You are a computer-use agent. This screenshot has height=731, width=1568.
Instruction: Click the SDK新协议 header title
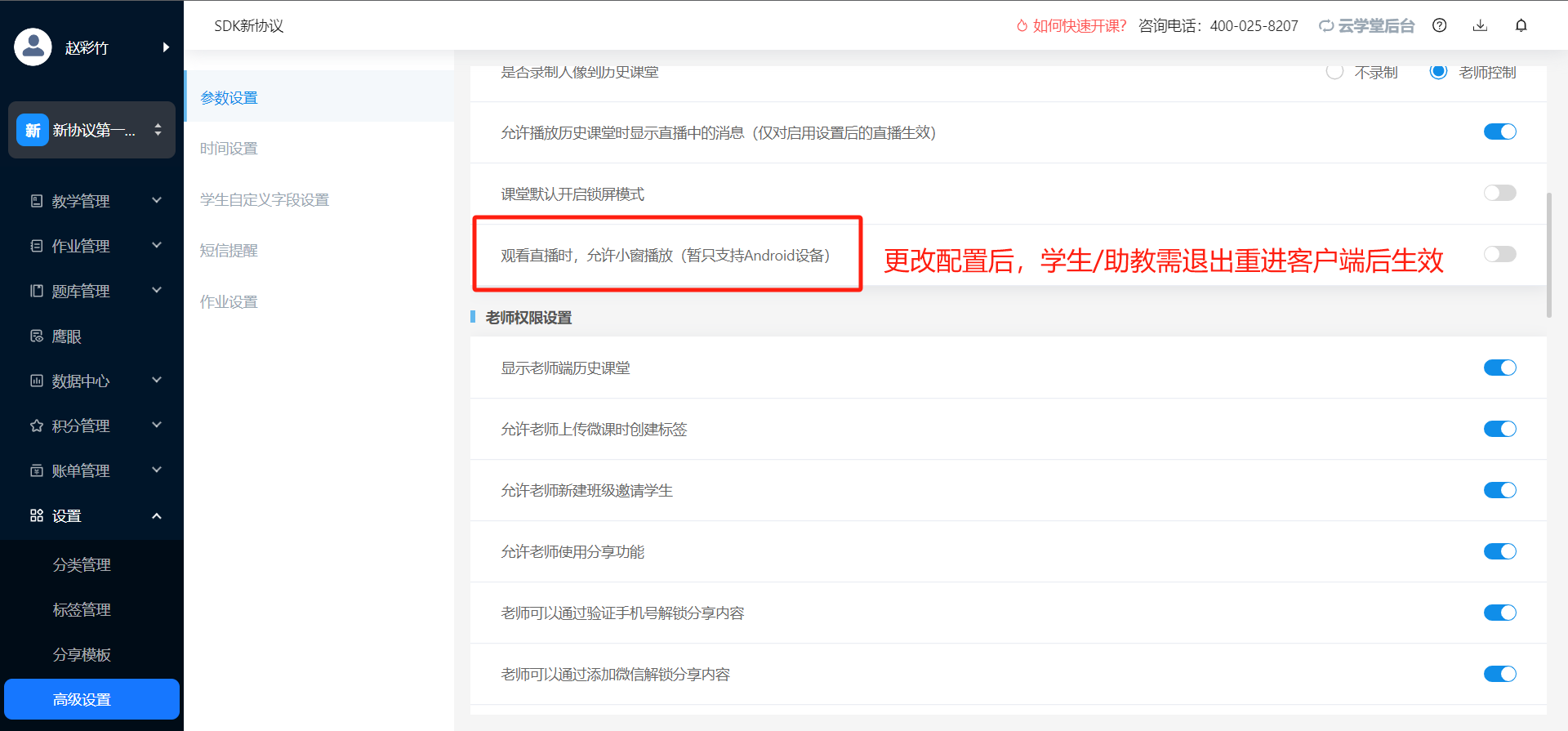tap(249, 26)
